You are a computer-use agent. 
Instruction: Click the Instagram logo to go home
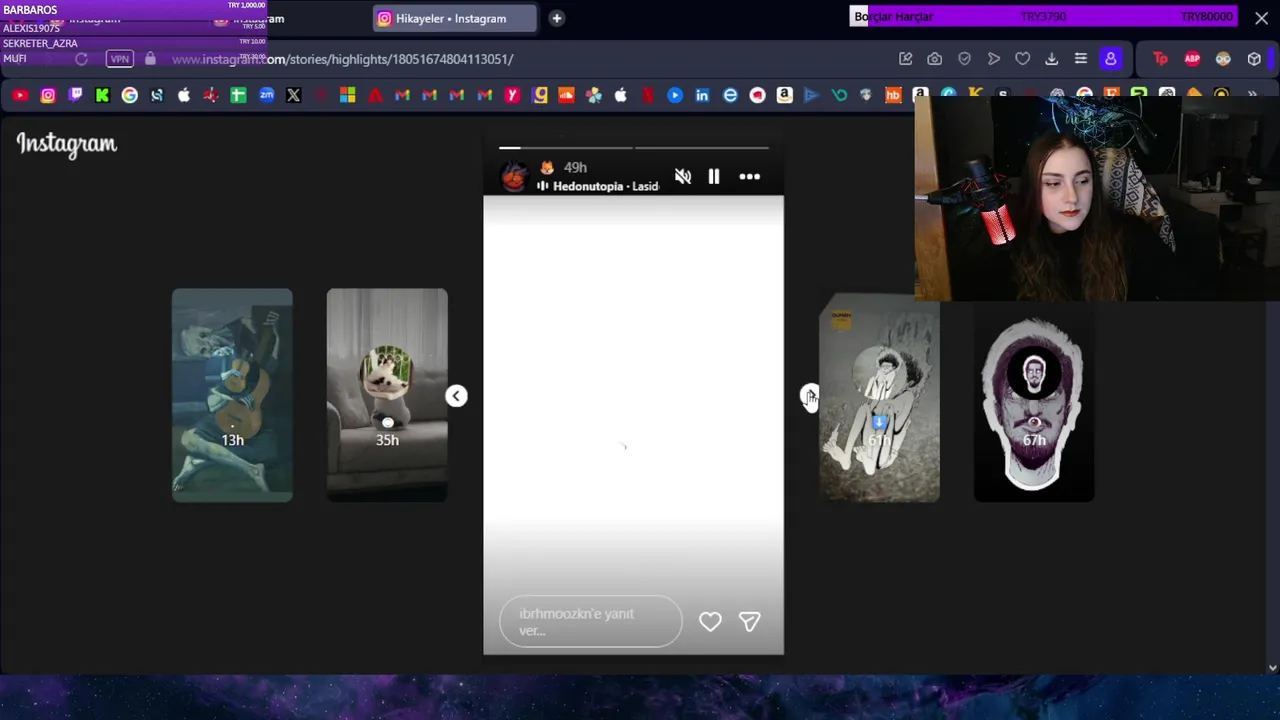(x=67, y=145)
